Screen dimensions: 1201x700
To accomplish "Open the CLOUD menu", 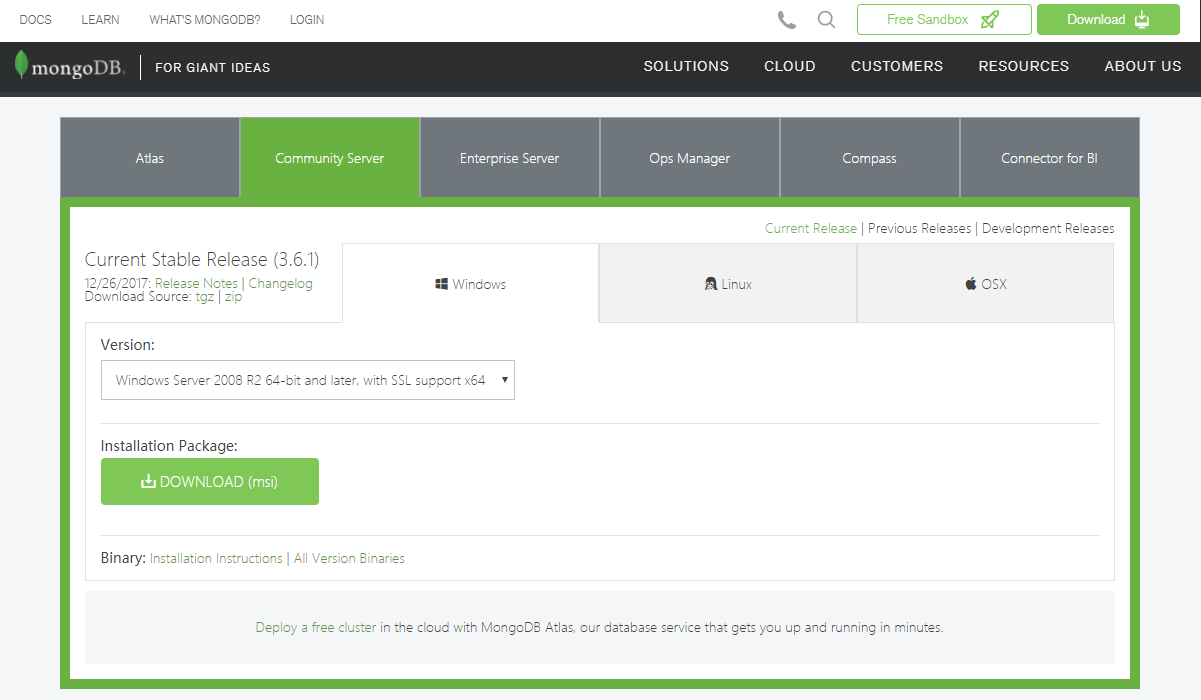I will (790, 66).
